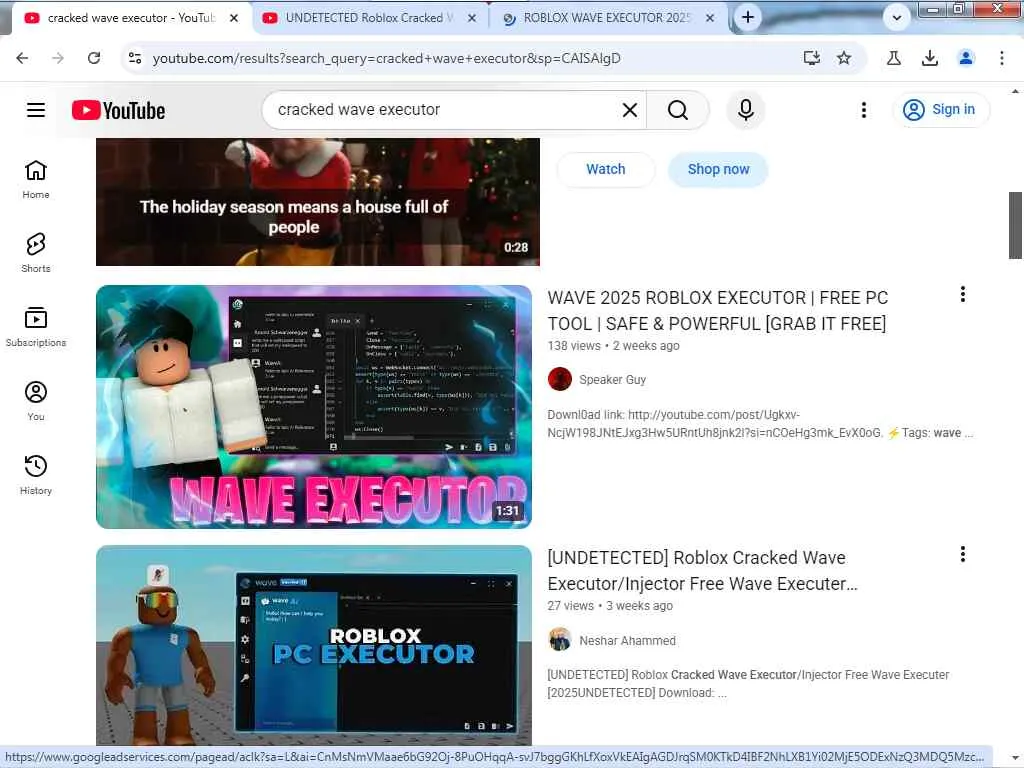
Task: Click the browser forward arrow
Action: (58, 58)
